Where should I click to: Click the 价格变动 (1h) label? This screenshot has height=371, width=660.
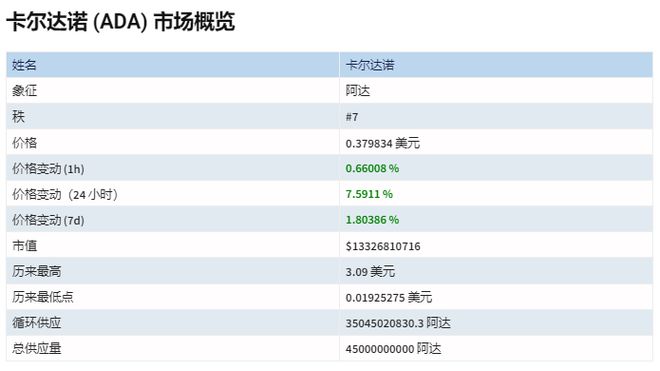pos(48,168)
